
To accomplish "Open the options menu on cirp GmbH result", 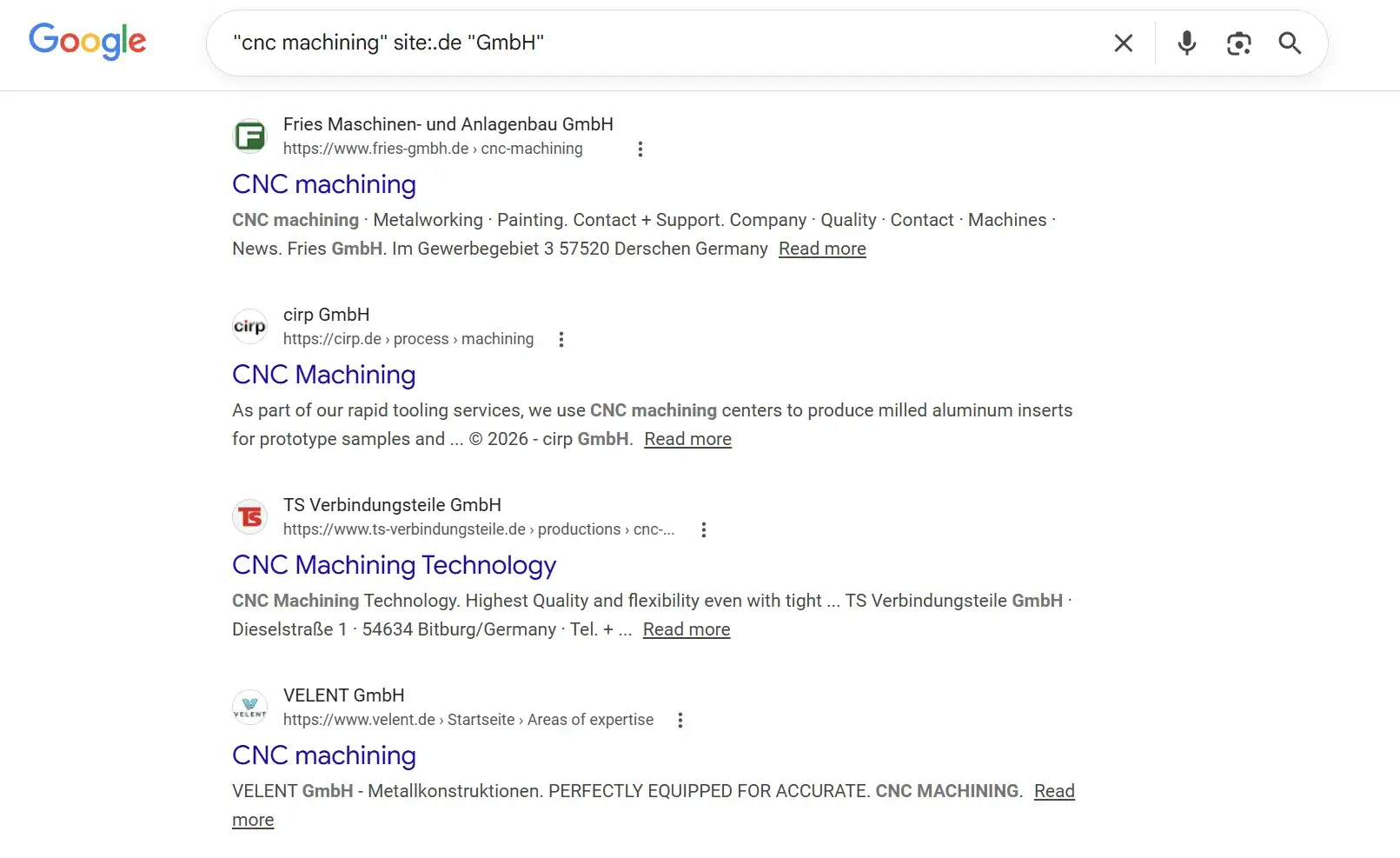I will (561, 339).
